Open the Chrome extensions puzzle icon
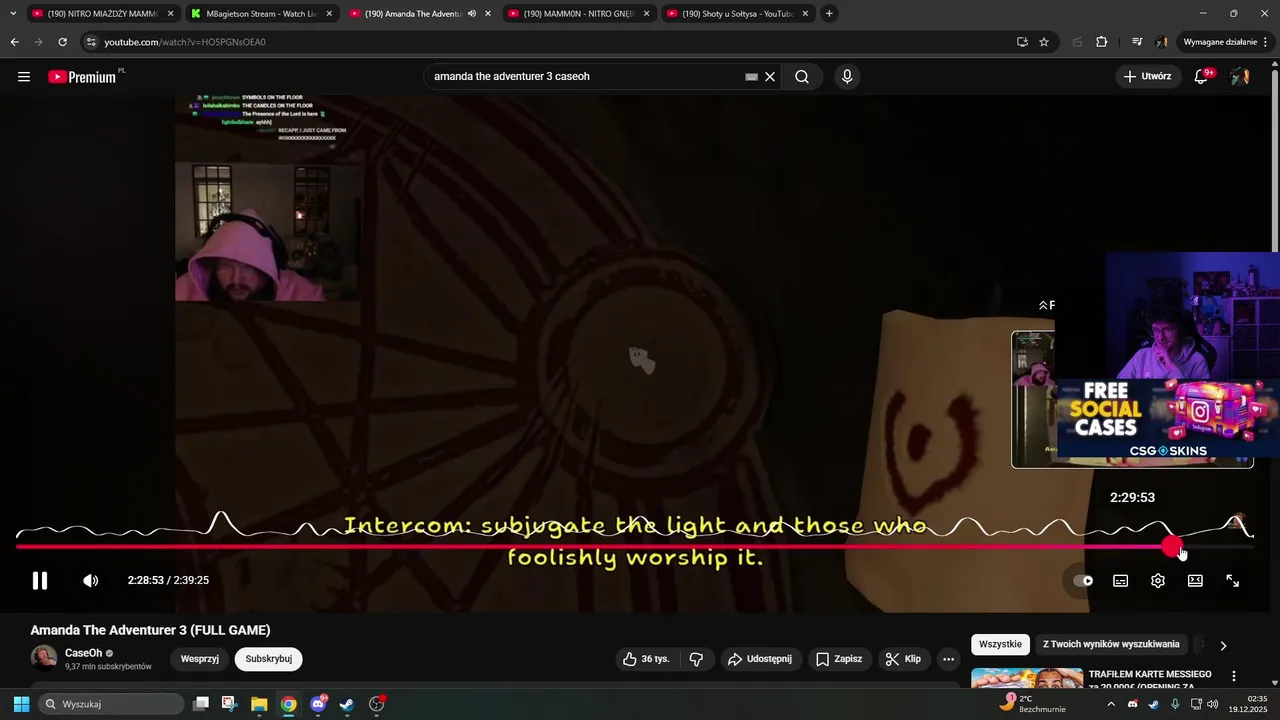This screenshot has width=1280, height=720. [1102, 42]
